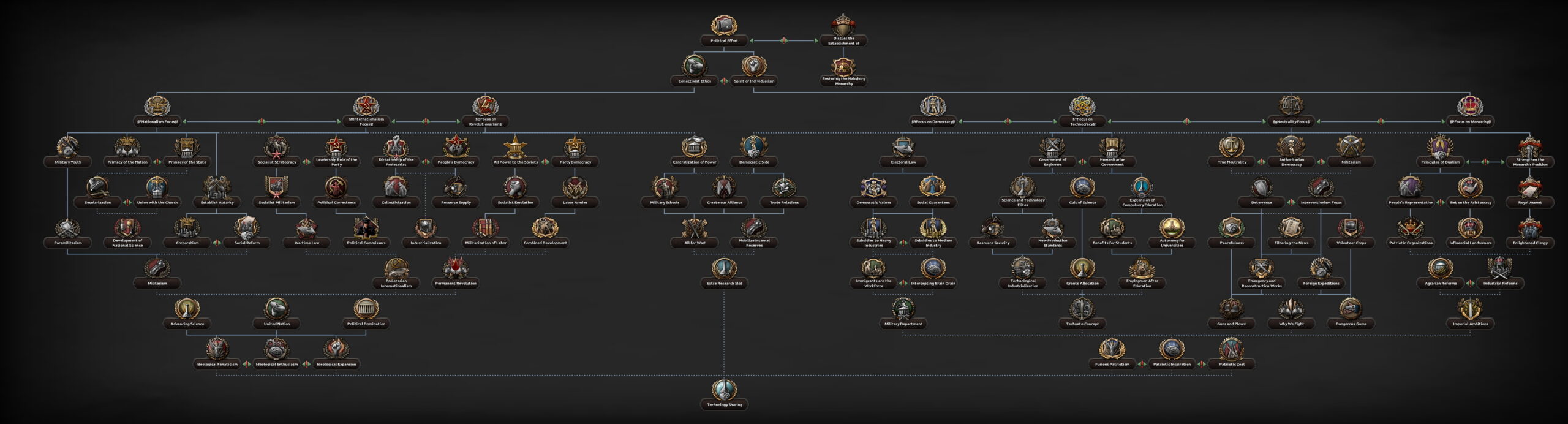This screenshot has height=424, width=1568.
Task: Select the Social Reform label
Action: point(247,243)
